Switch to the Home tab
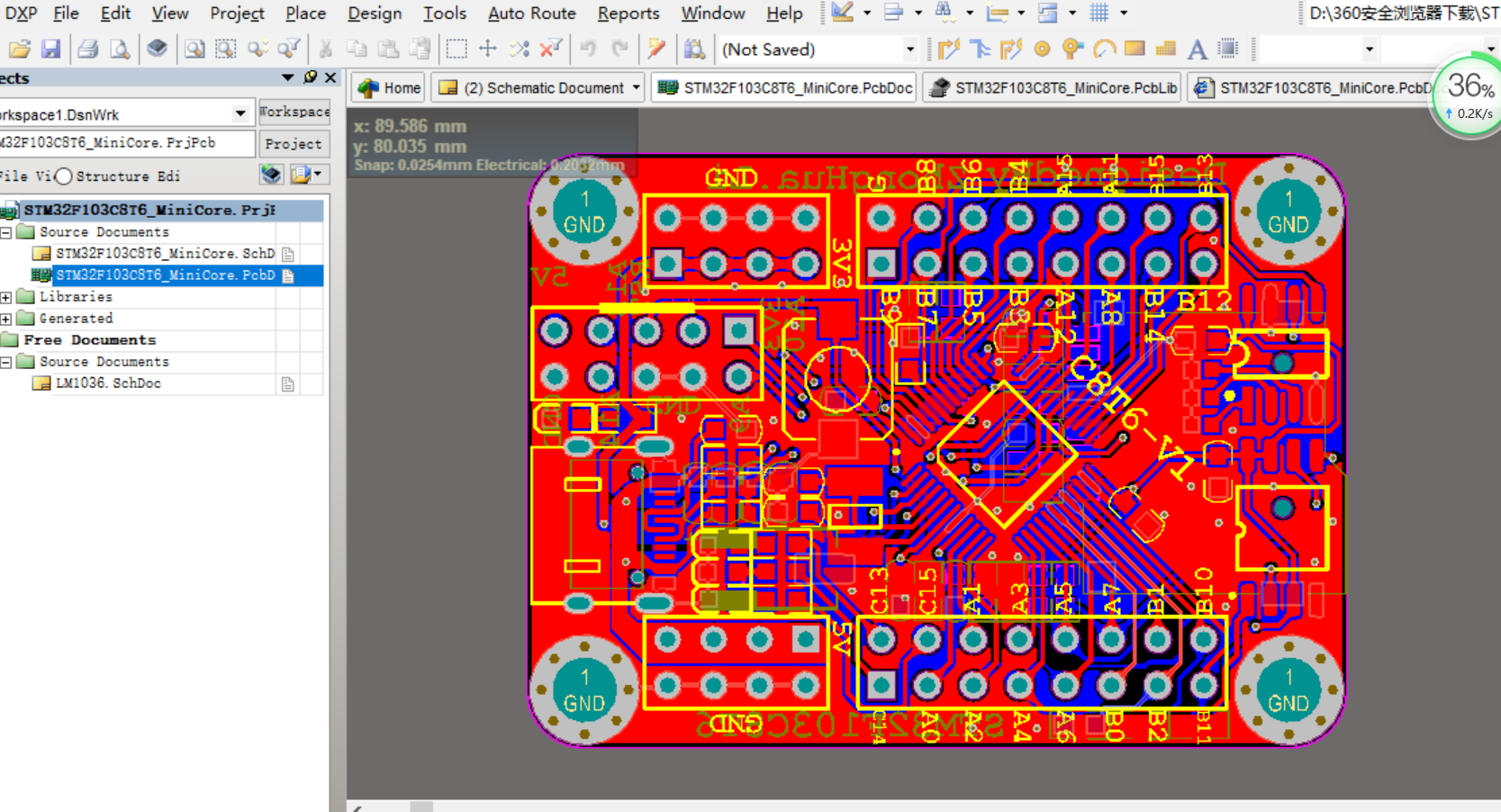 point(390,87)
